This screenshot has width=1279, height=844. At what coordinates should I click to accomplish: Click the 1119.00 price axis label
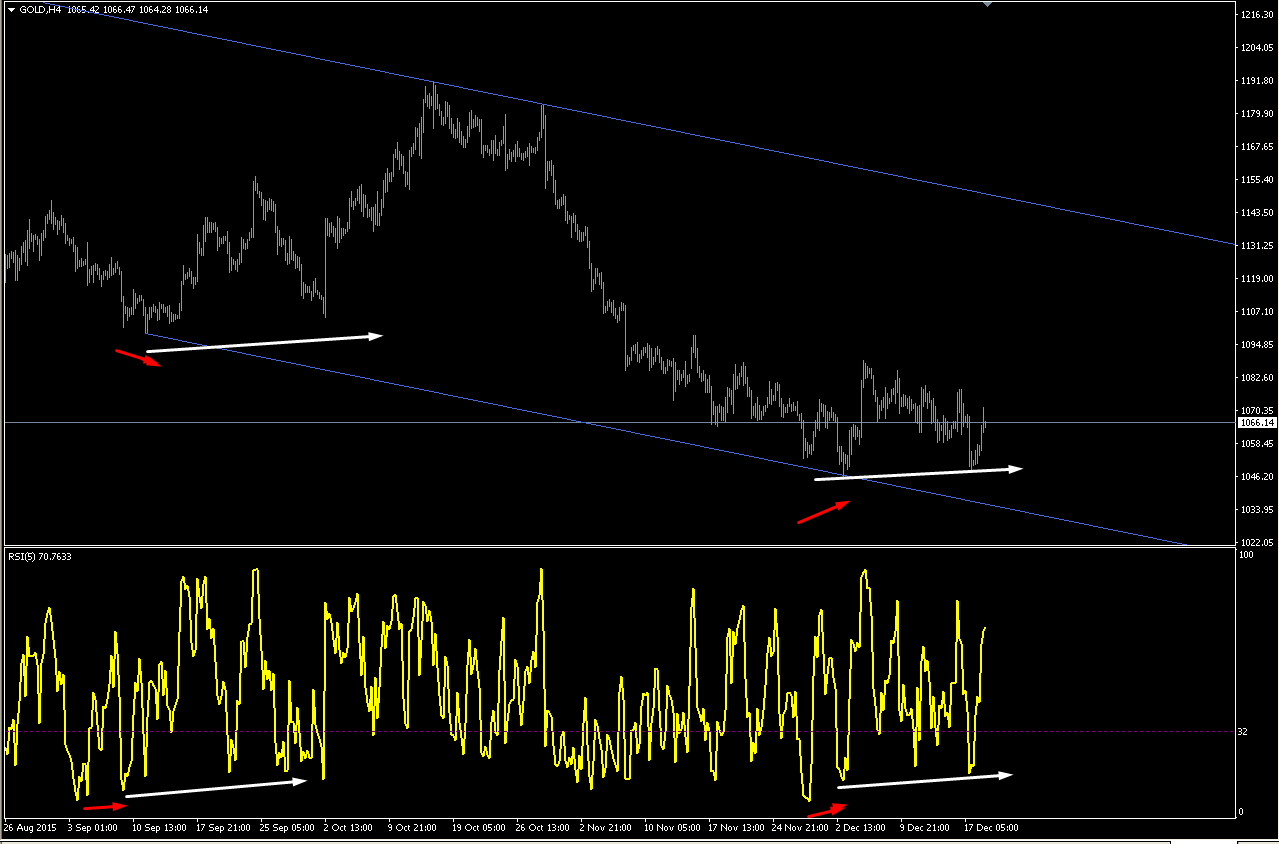(1256, 279)
